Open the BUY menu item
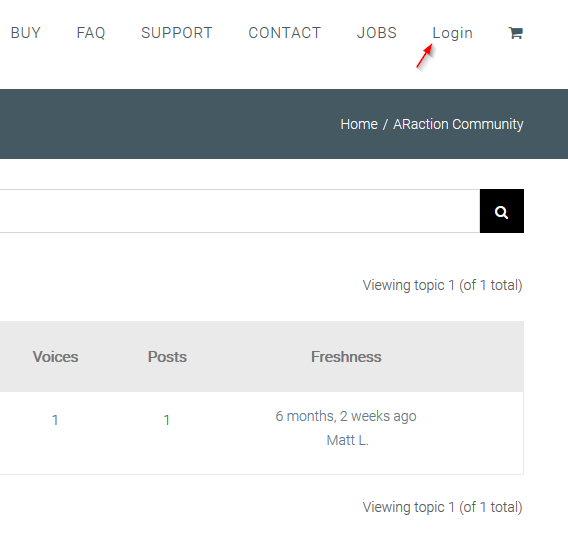 (x=26, y=33)
